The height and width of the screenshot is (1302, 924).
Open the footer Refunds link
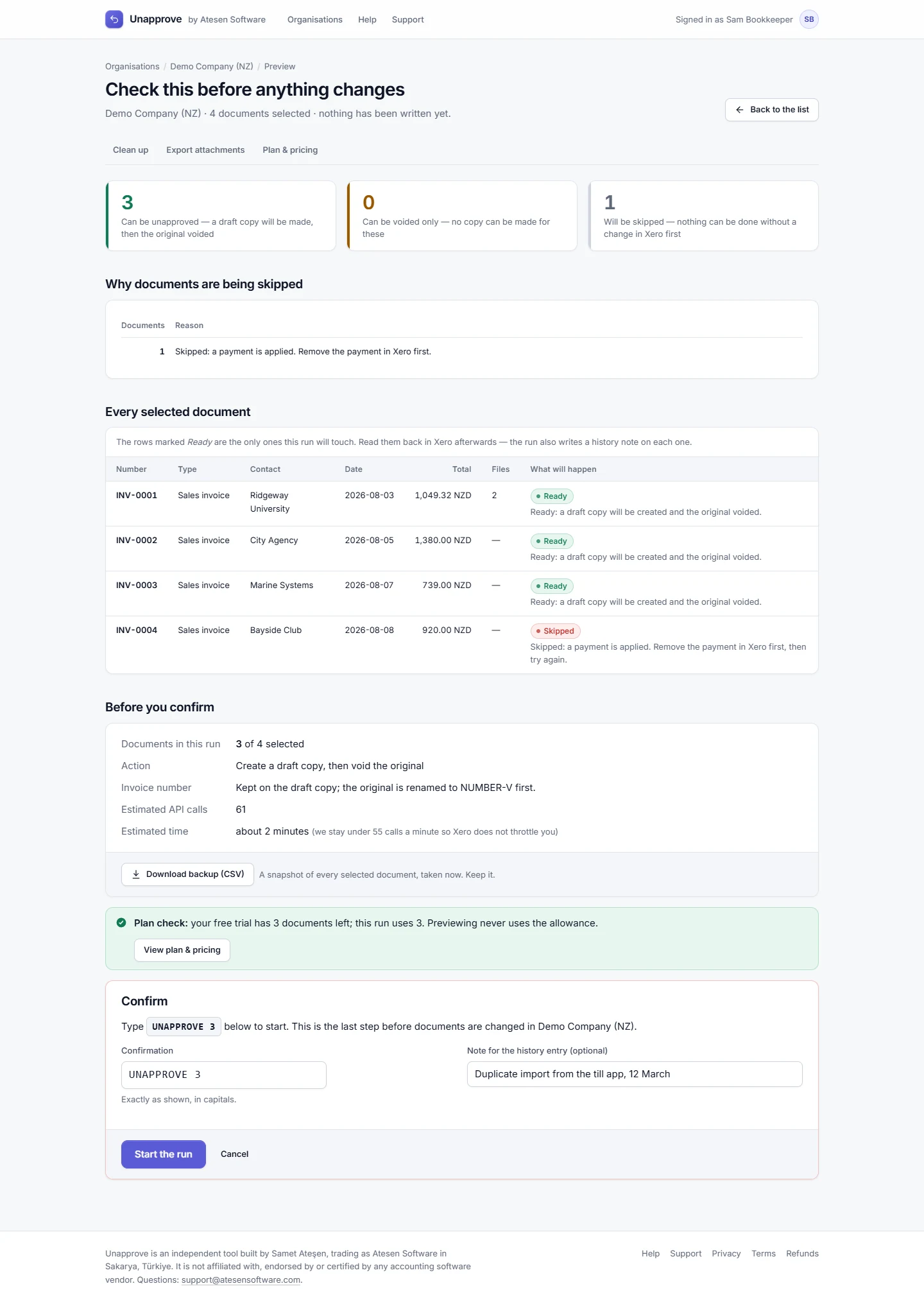[803, 1253]
